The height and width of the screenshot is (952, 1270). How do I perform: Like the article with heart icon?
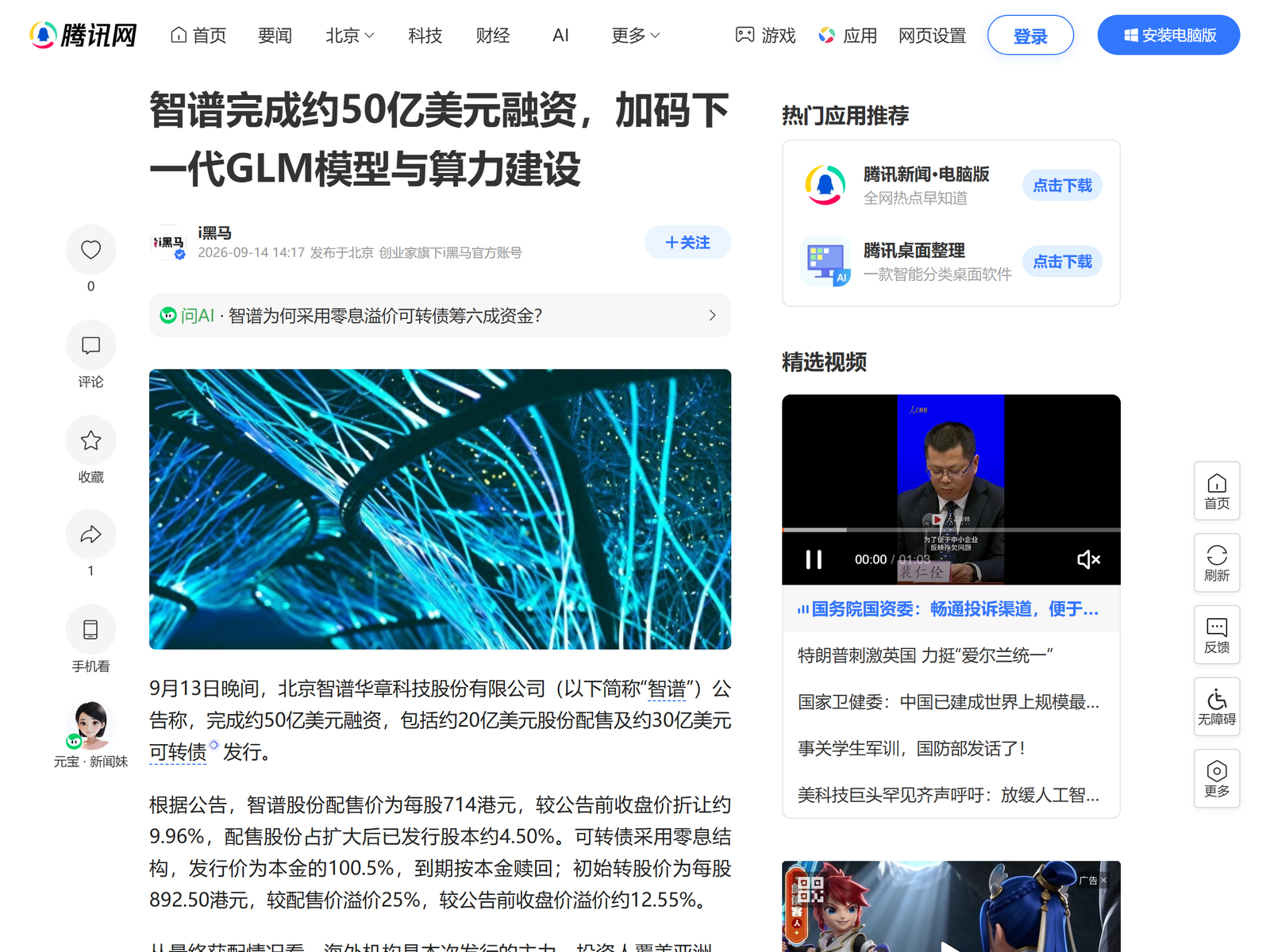tap(90, 250)
